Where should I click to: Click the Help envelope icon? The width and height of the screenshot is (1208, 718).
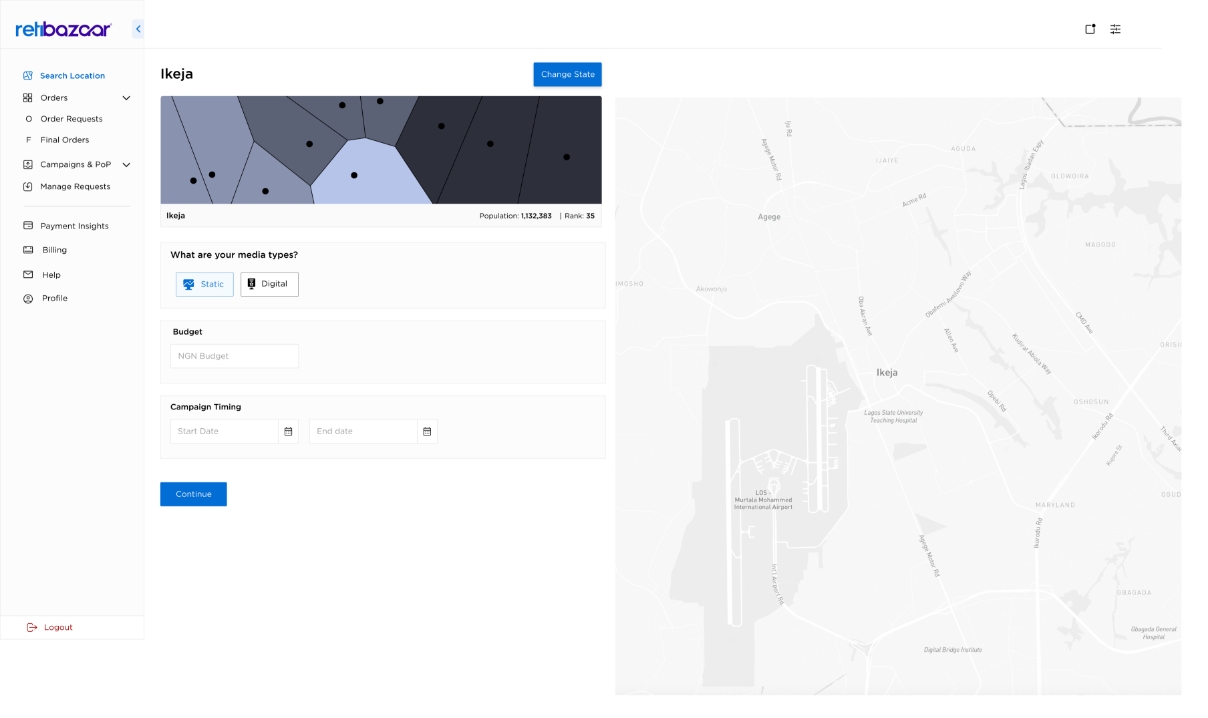coord(28,274)
